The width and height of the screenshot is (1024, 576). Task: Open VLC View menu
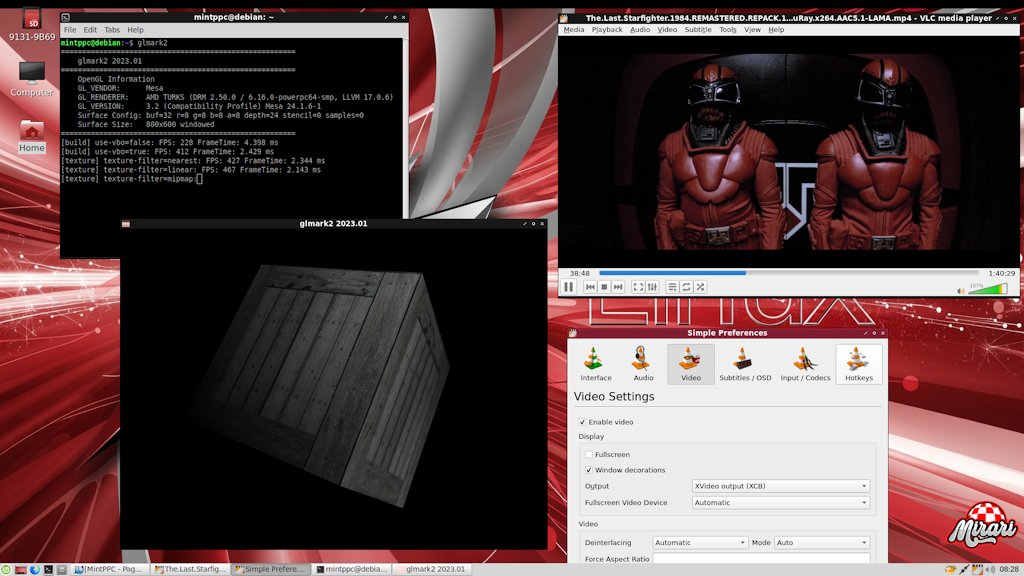[752, 29]
